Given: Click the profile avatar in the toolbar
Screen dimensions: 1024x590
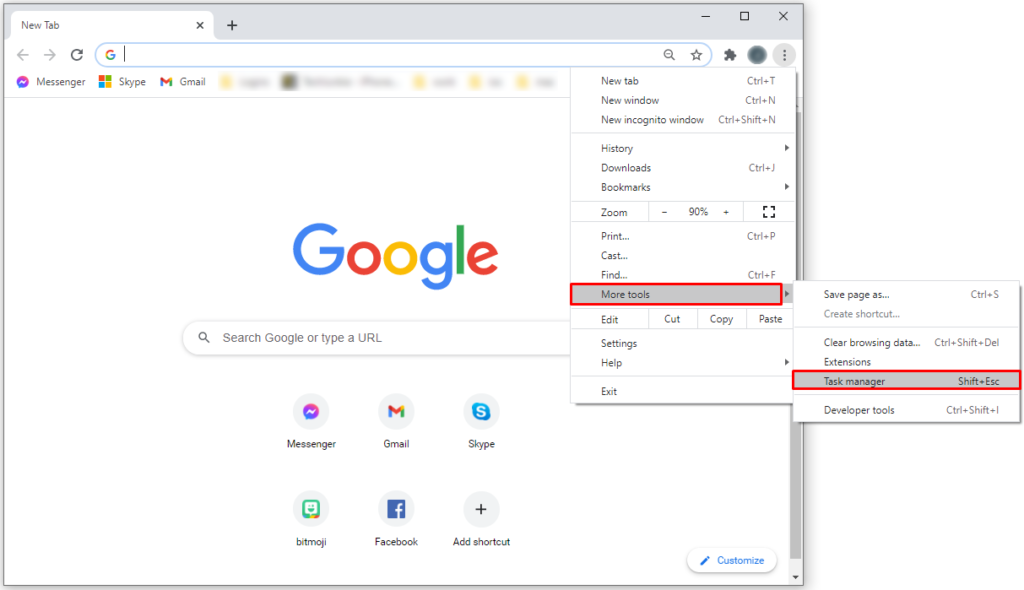Looking at the screenshot, I should (x=757, y=54).
